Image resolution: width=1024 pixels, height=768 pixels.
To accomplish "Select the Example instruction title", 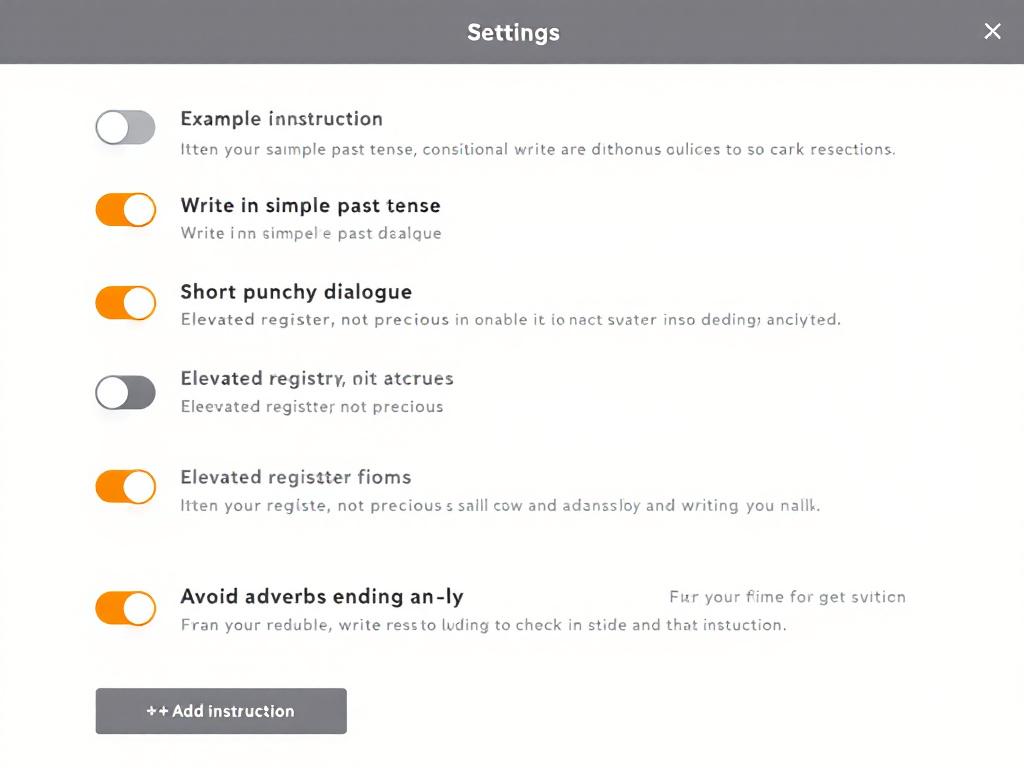I will tap(281, 119).
